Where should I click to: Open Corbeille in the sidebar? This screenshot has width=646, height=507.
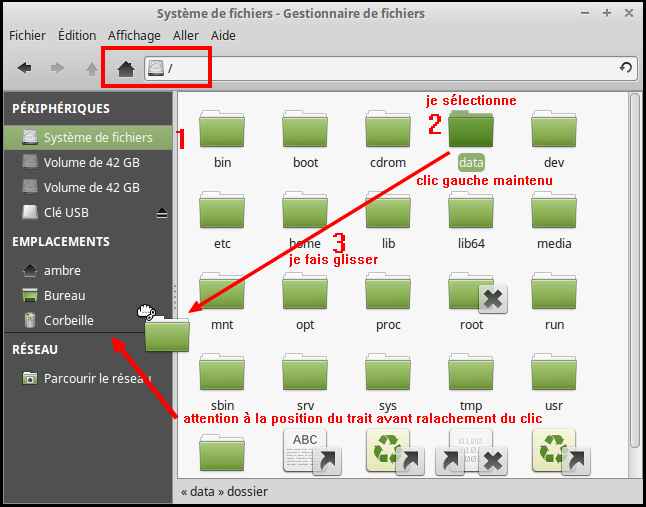[68, 320]
